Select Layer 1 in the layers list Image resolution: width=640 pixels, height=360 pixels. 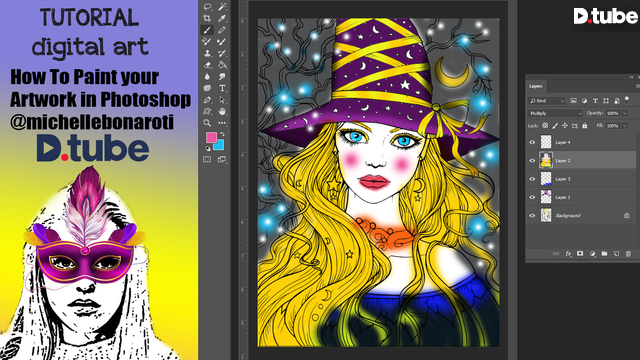click(581, 197)
